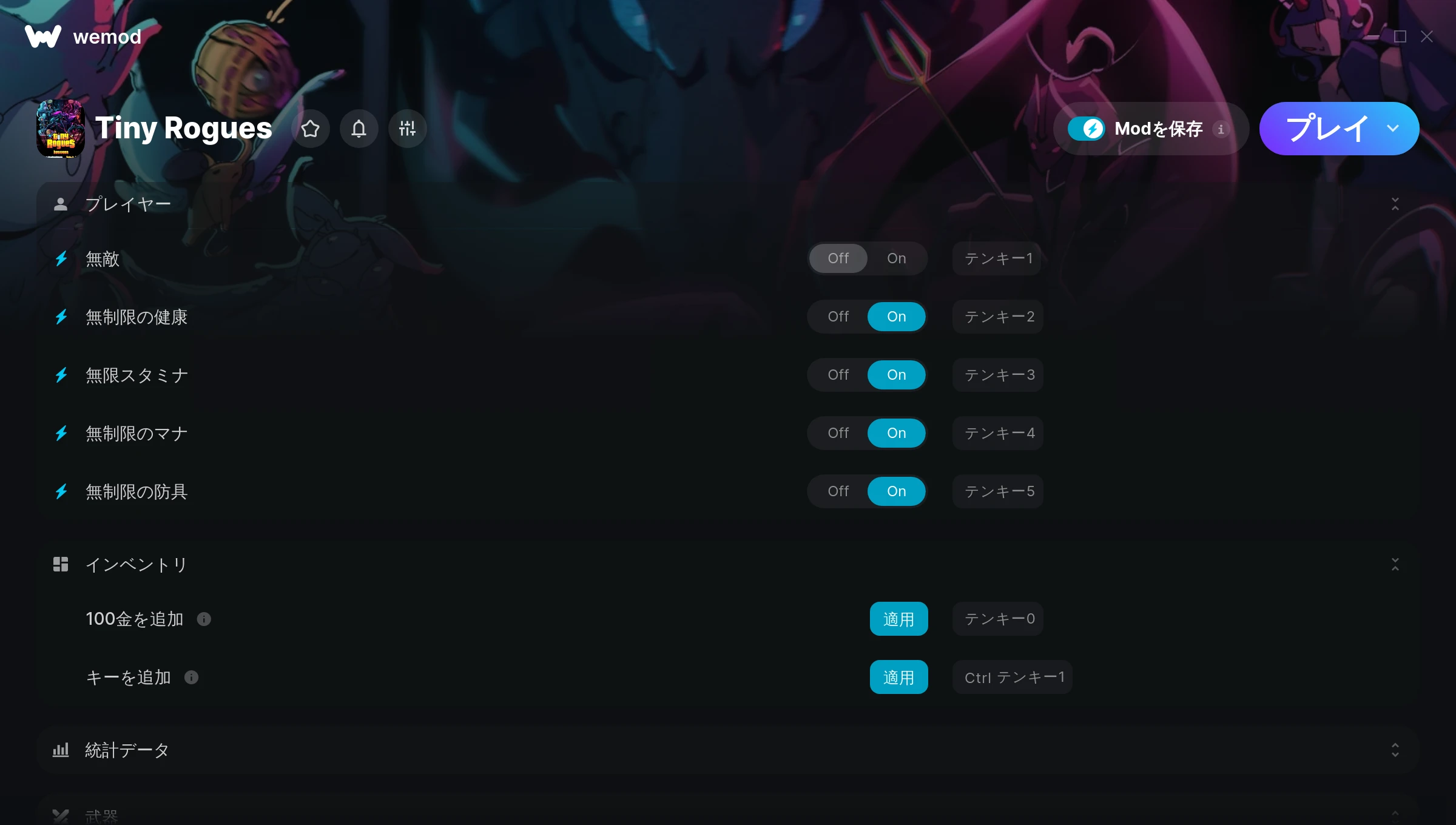The height and width of the screenshot is (825, 1456).
Task: Expand the 統計データ section
Action: point(1395,750)
